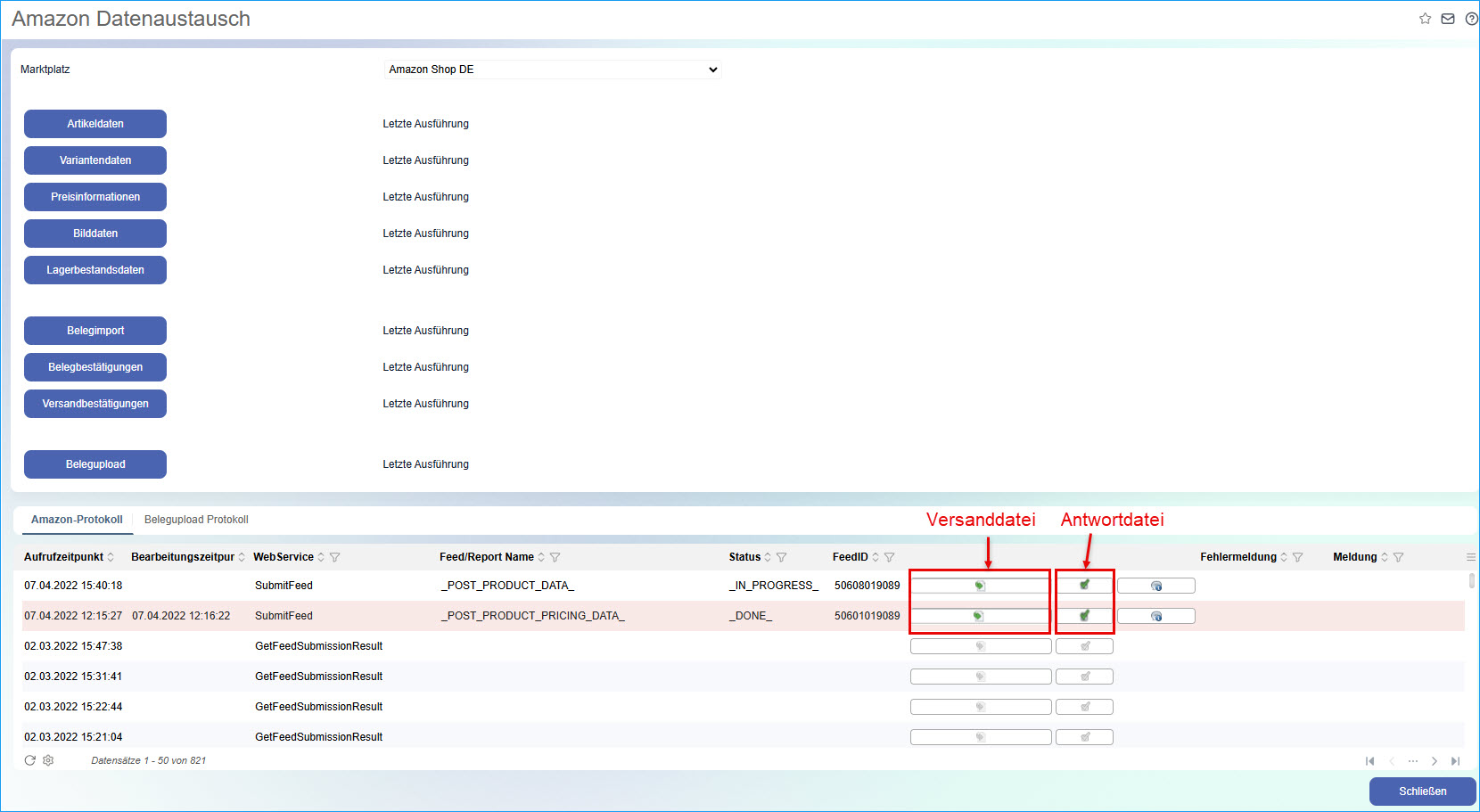Select the Amazon-Protokoll tab

coord(77,520)
